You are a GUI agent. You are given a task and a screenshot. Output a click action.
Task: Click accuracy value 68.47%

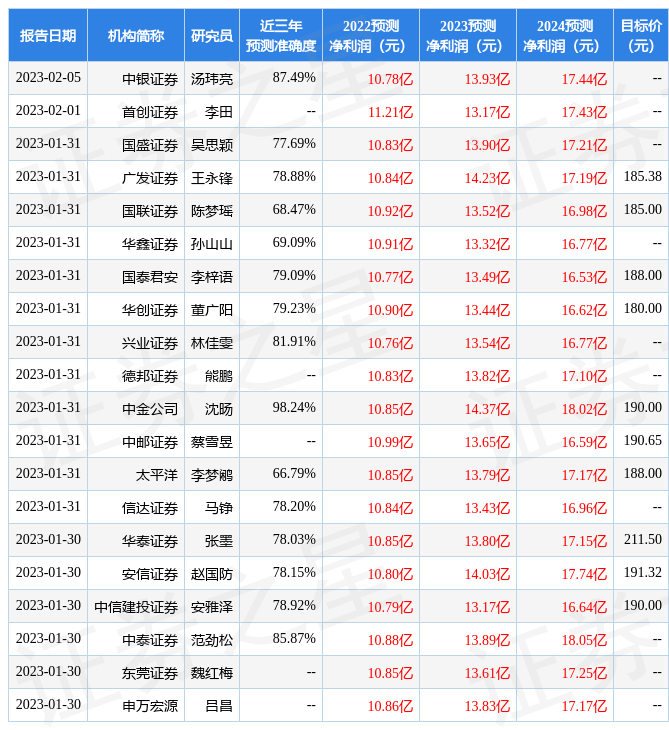click(x=294, y=210)
